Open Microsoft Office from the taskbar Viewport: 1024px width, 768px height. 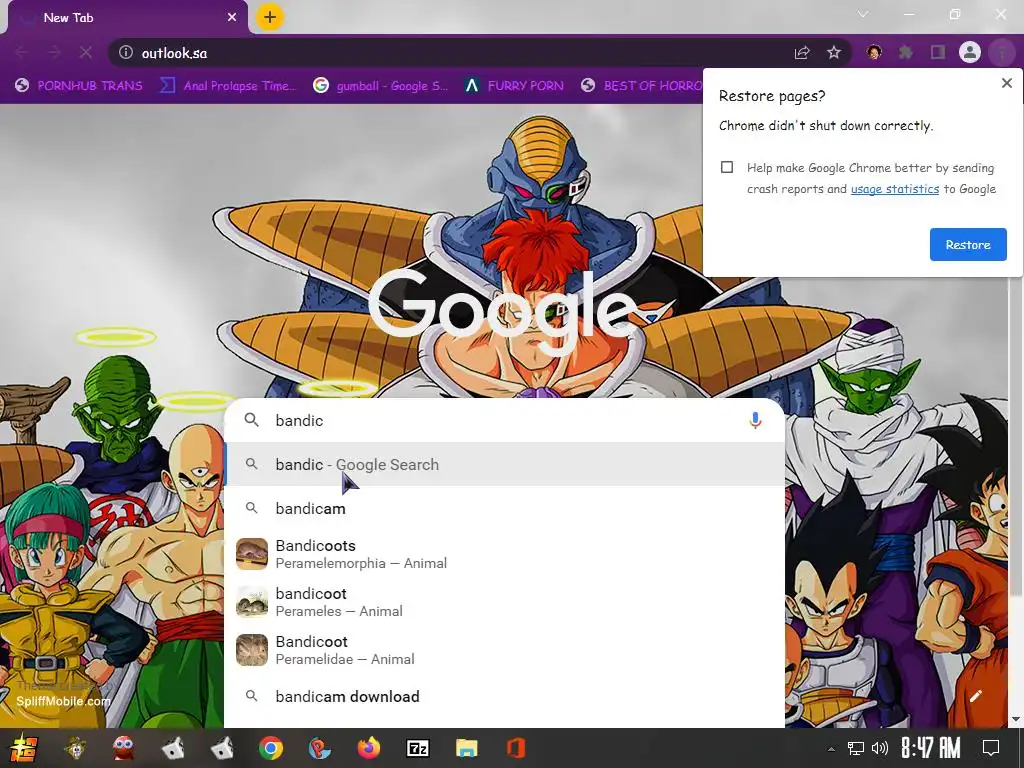[515, 748]
